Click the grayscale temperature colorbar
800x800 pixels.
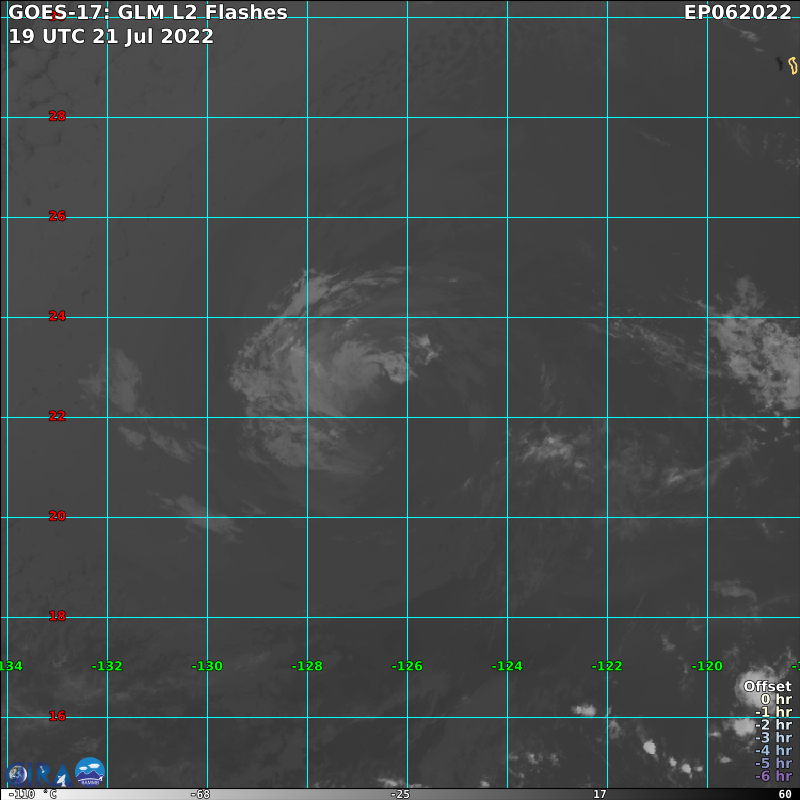(x=400, y=794)
